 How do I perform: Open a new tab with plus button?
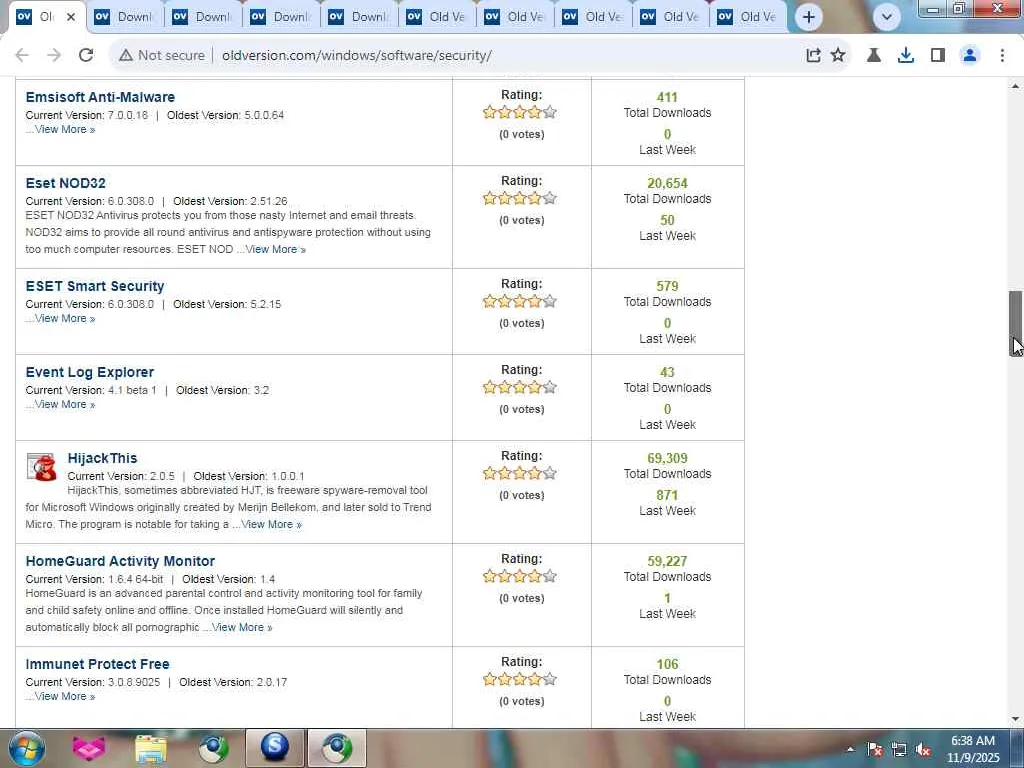808,17
